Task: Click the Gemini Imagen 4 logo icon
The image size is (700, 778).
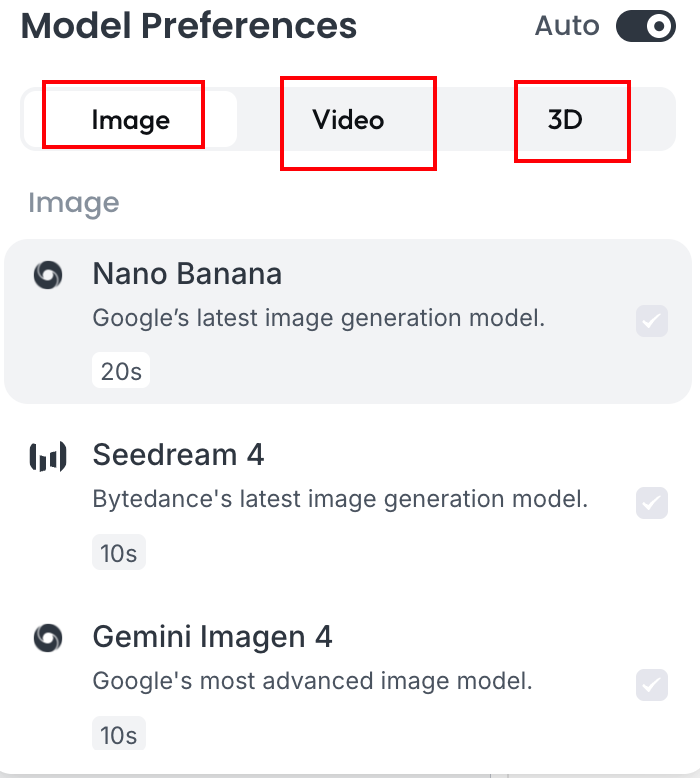Action: coord(48,637)
